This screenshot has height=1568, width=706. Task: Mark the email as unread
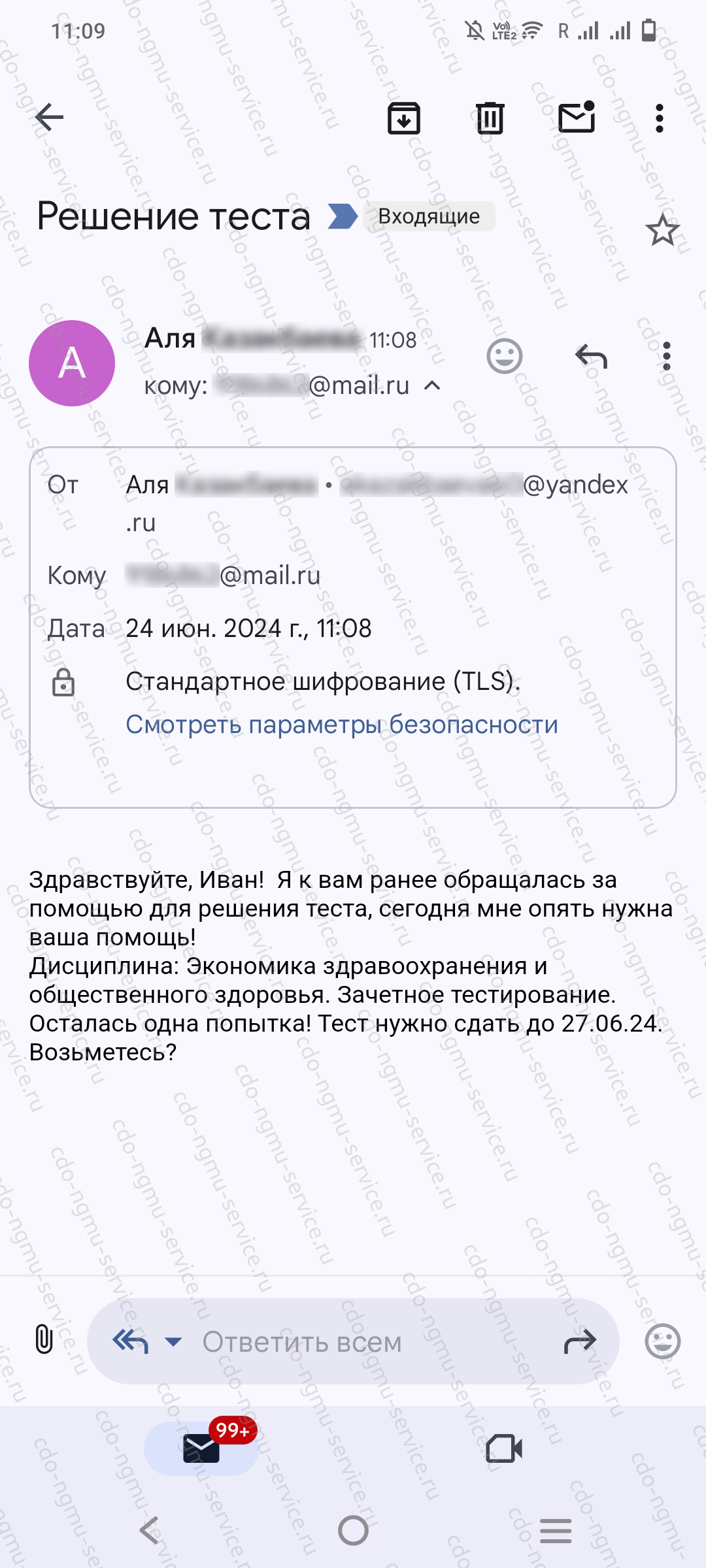click(x=577, y=117)
